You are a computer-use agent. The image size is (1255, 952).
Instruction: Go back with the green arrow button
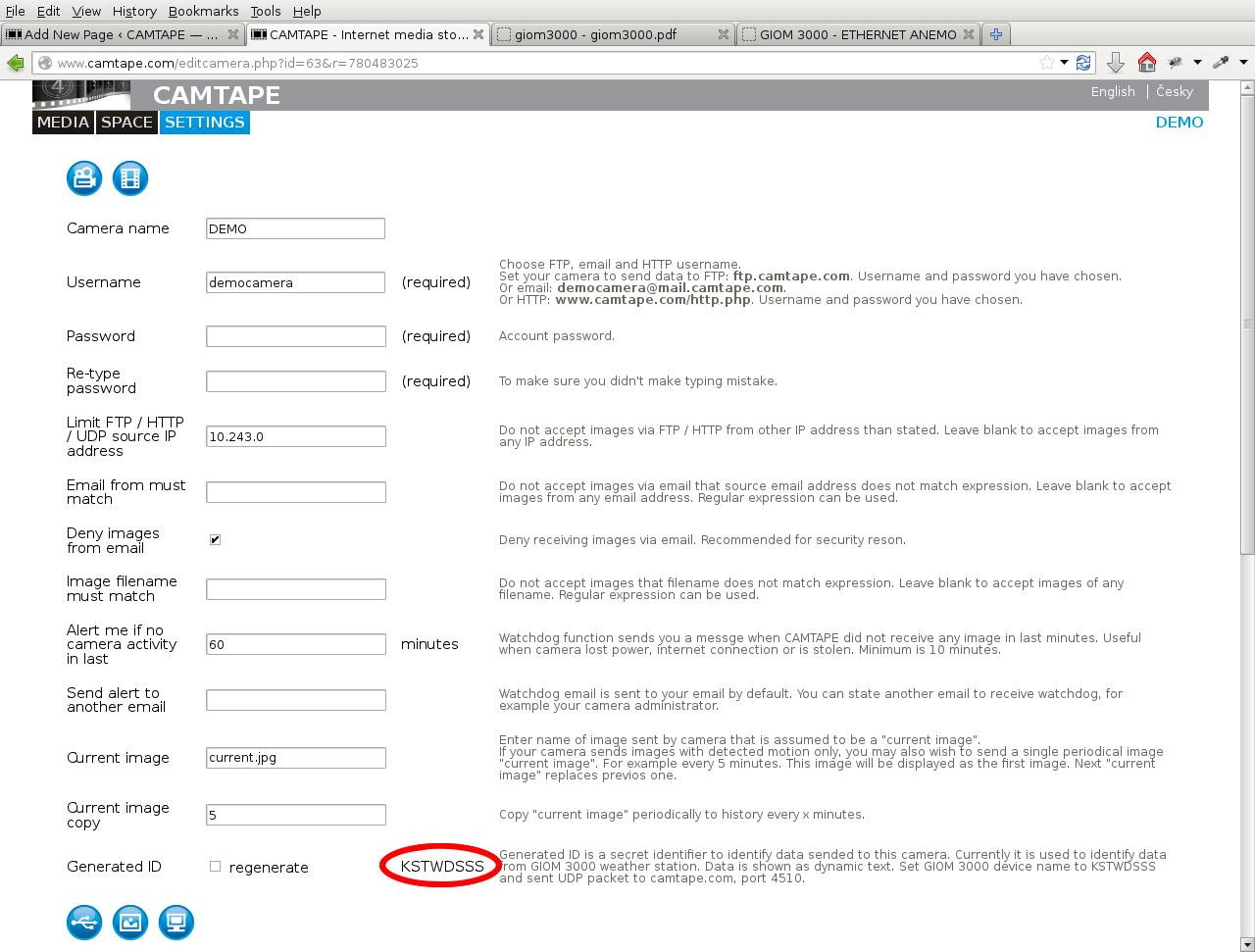tap(16, 63)
